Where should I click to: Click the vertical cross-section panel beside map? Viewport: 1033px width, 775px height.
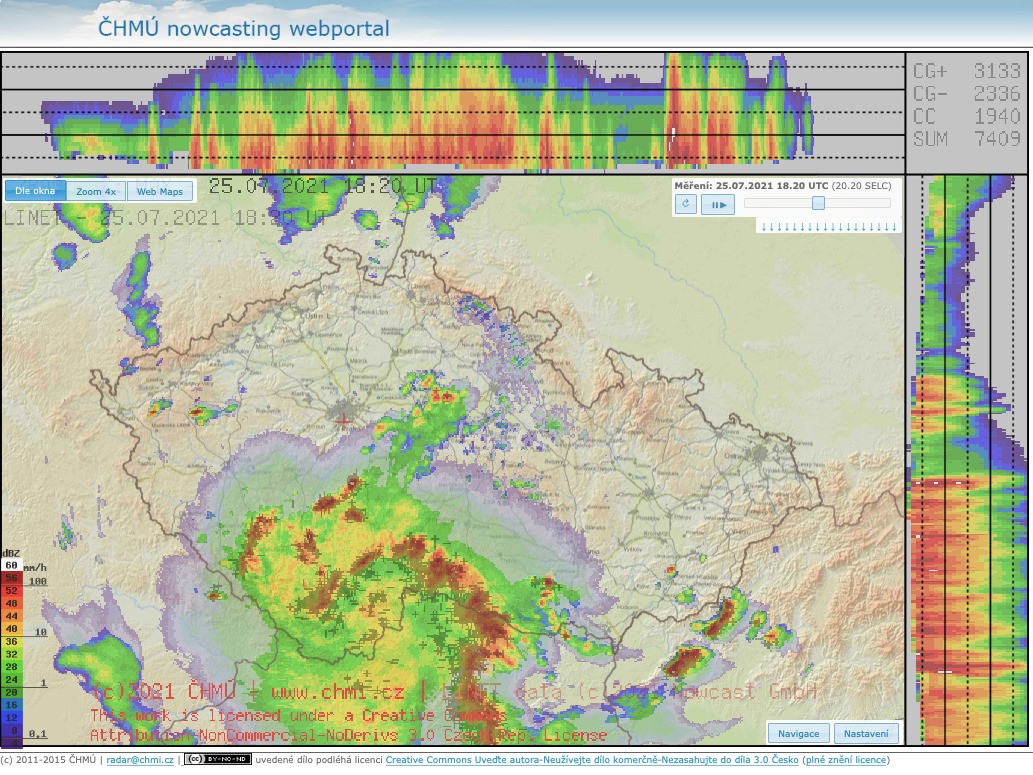pyautogui.click(x=966, y=460)
